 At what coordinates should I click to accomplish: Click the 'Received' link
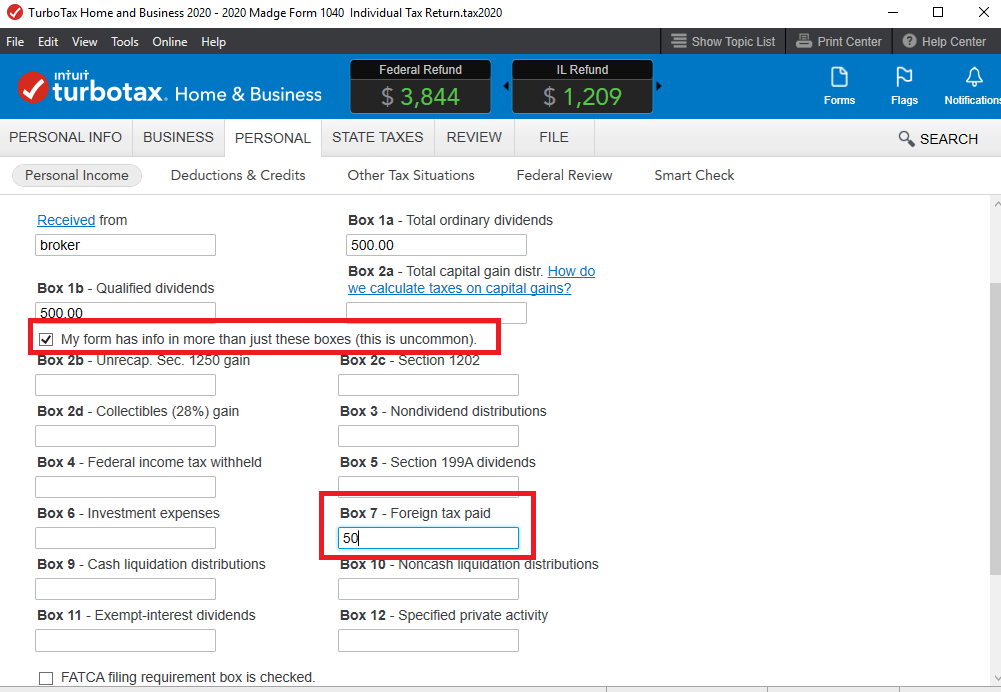[66, 220]
